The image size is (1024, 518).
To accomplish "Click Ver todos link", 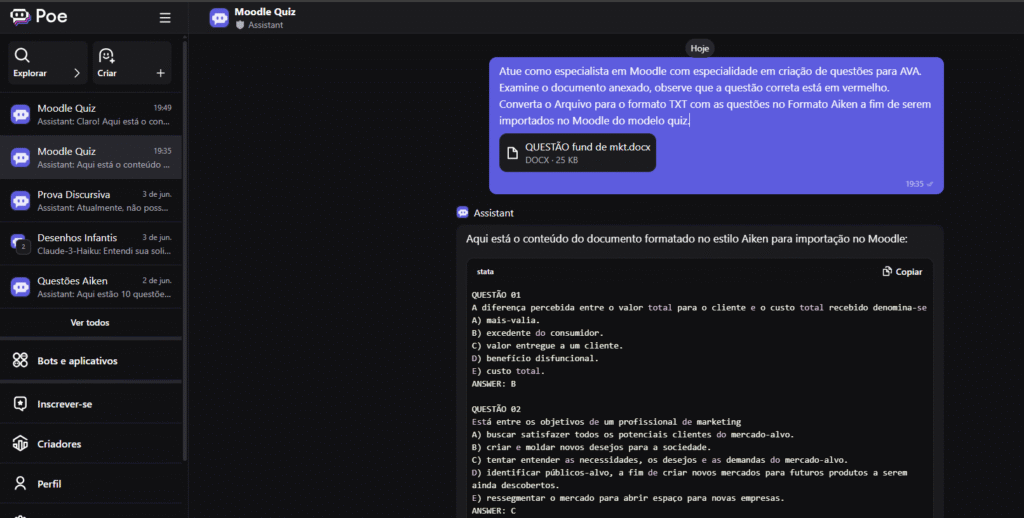I will 90,323.
